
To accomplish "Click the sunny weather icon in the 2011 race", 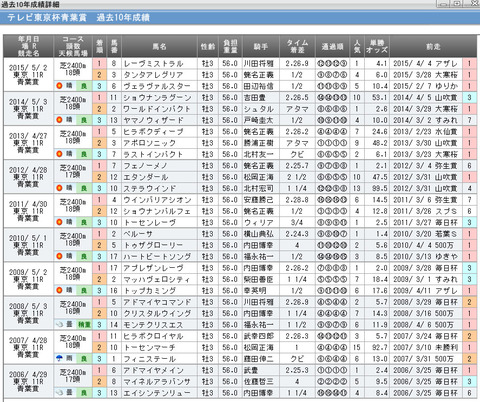I will [59, 222].
